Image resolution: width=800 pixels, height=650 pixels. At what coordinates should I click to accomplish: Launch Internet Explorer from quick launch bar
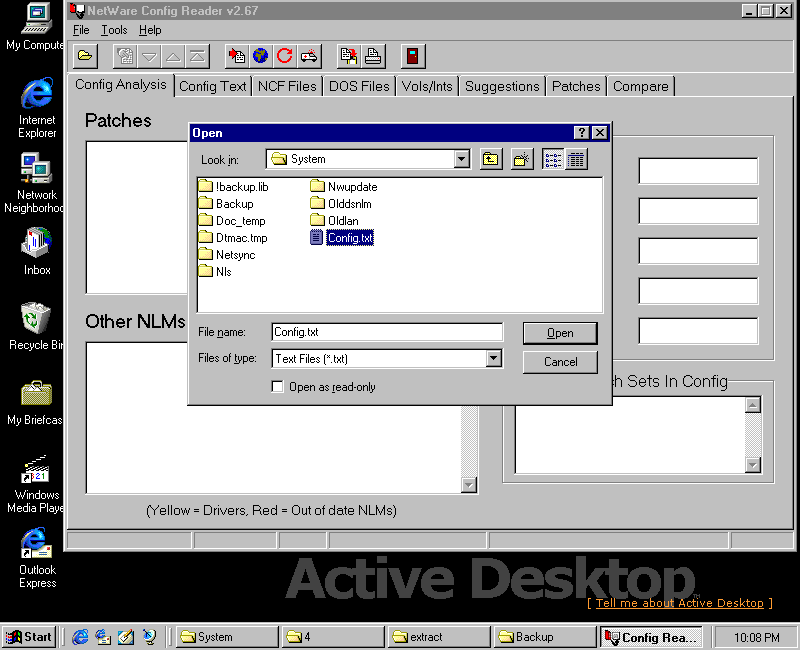pyautogui.click(x=80, y=637)
